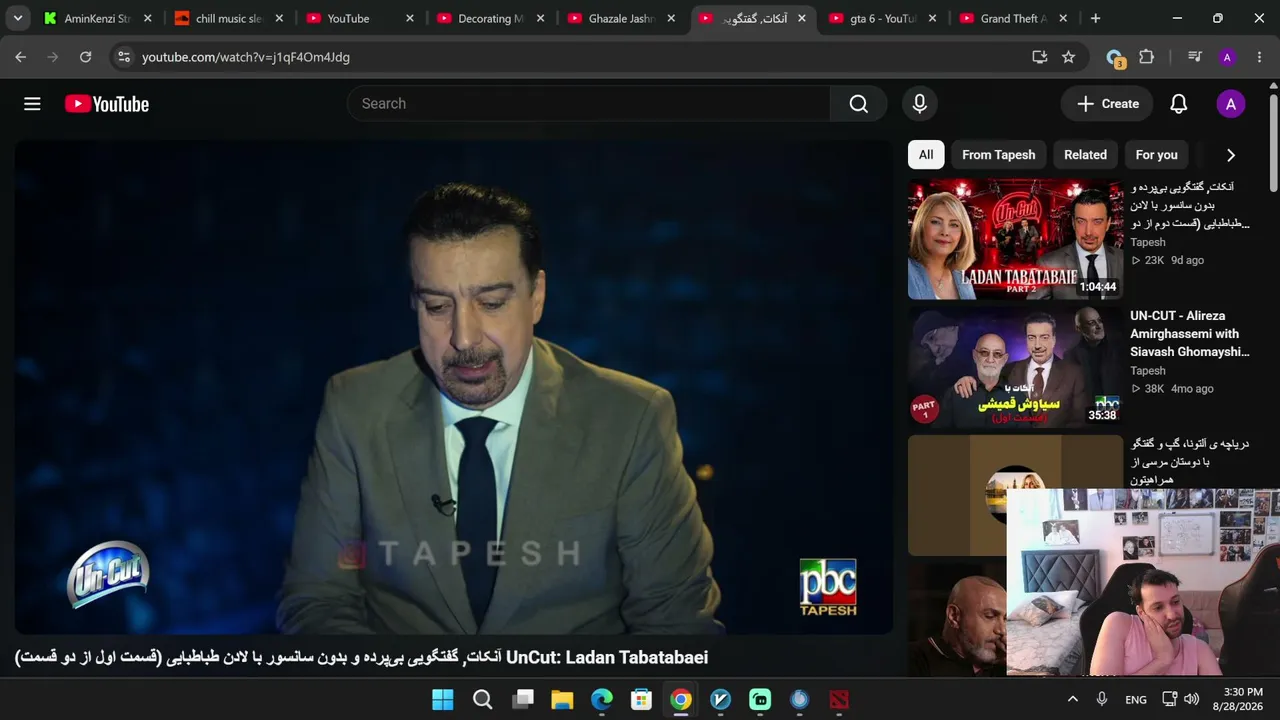Open the Chrome profile avatar in toolbar
The height and width of the screenshot is (720, 1280).
pos(1227,57)
